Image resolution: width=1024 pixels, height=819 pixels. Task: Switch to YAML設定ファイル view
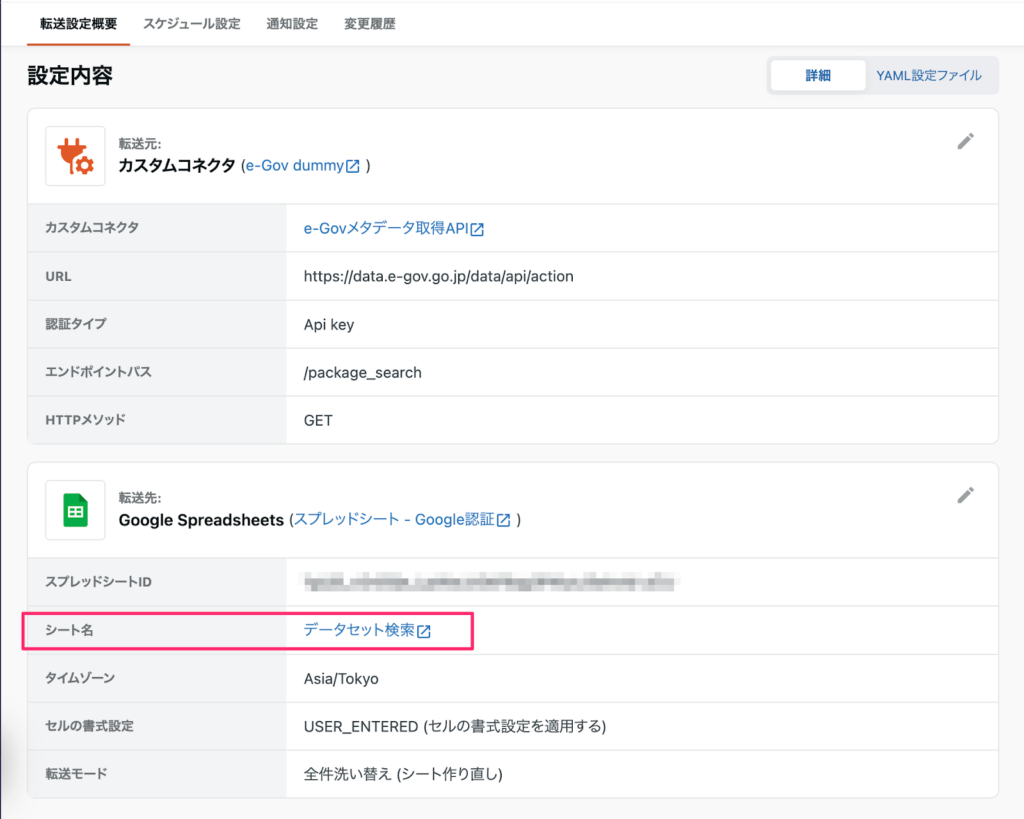pos(928,75)
